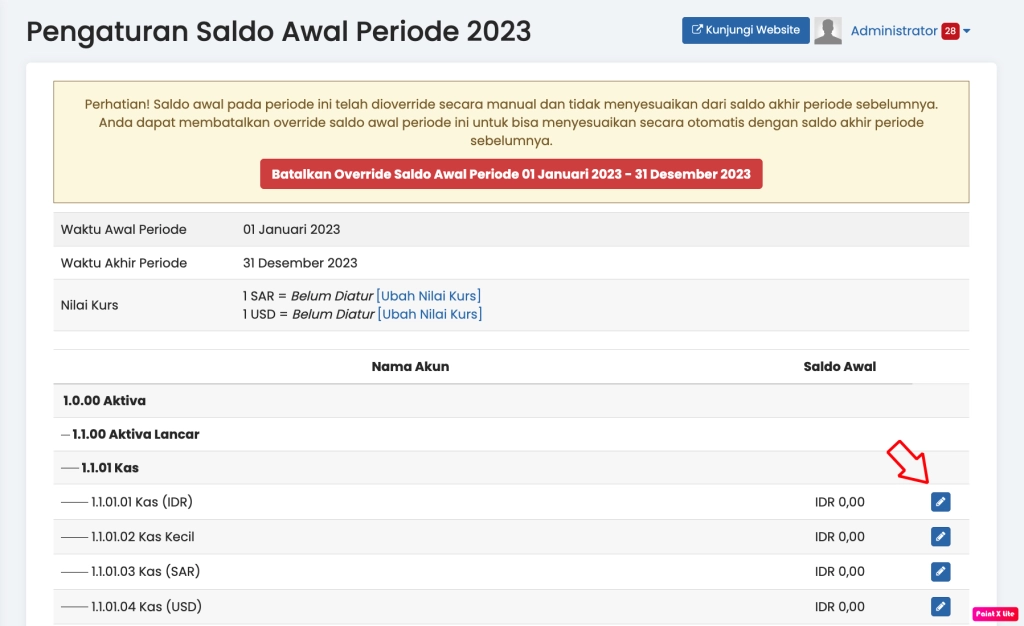Visit the website via Kunjungi Website

745,30
